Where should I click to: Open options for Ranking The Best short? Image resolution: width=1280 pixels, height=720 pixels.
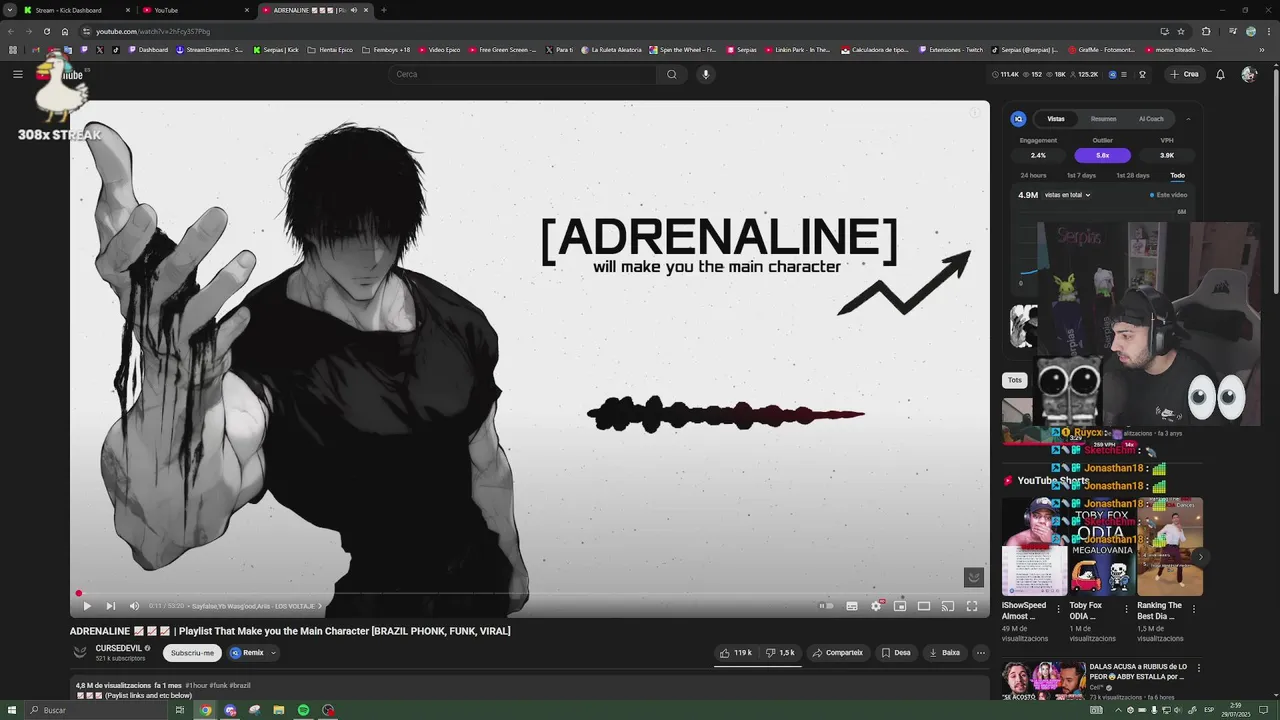(x=1194, y=608)
